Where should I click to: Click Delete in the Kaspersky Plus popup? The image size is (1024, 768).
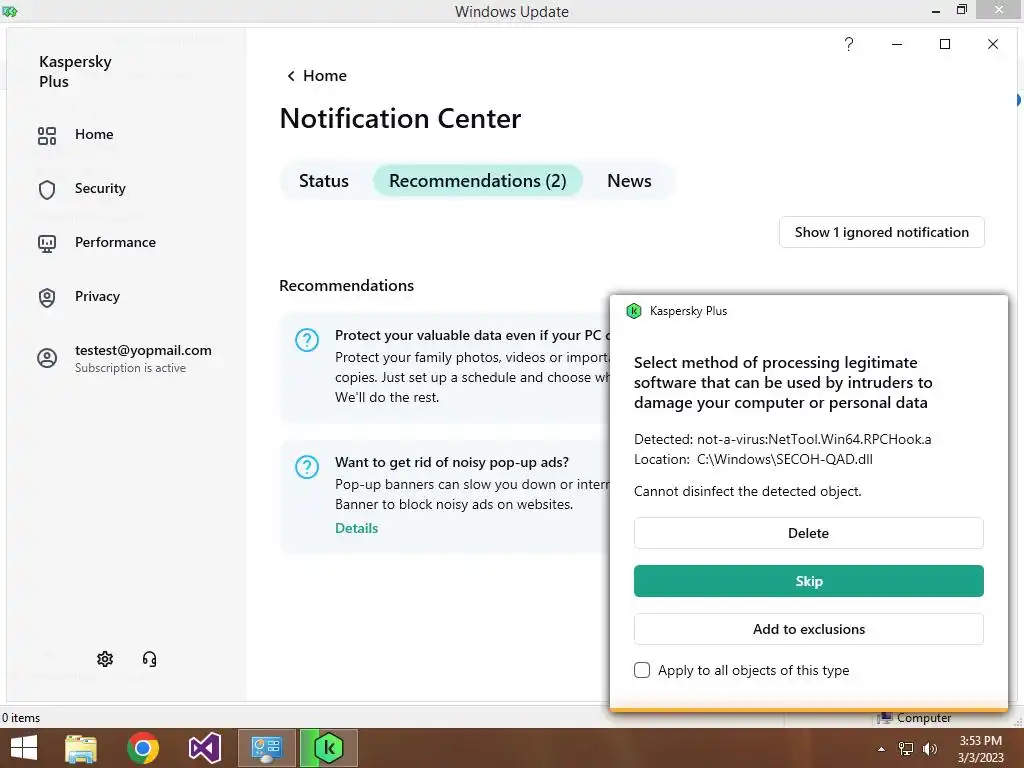click(x=808, y=533)
